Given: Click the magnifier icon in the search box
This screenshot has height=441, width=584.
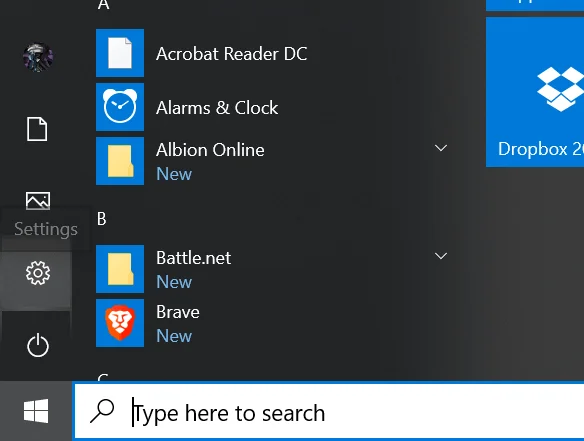Looking at the screenshot, I should (x=102, y=411).
